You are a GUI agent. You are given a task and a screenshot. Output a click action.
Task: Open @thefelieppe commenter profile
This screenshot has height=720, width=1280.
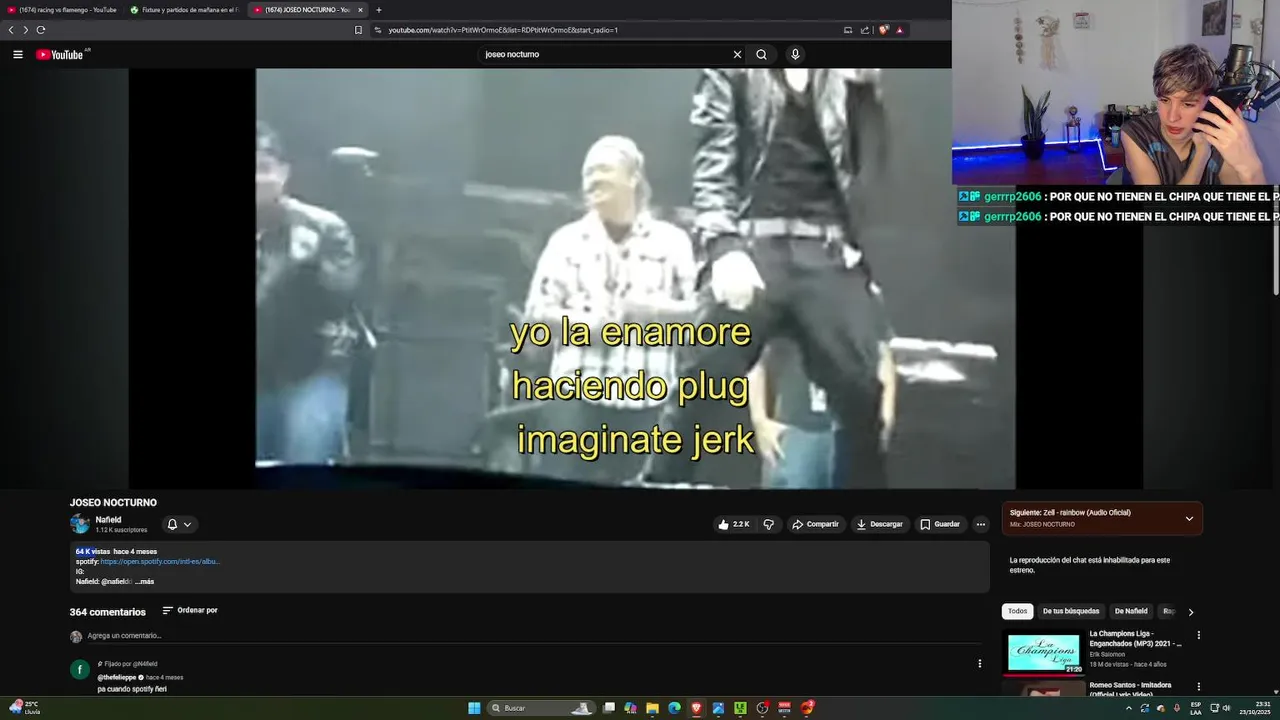[117, 677]
